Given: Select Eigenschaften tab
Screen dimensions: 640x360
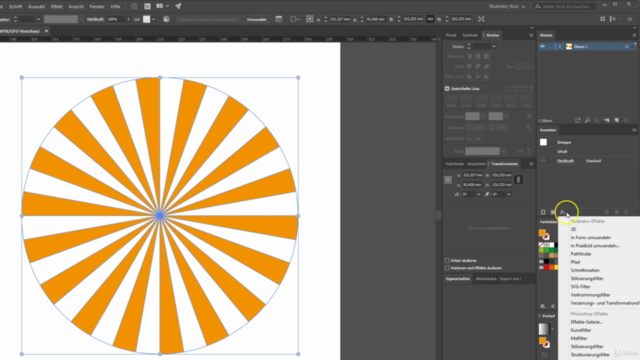Looking at the screenshot, I should [x=458, y=279].
